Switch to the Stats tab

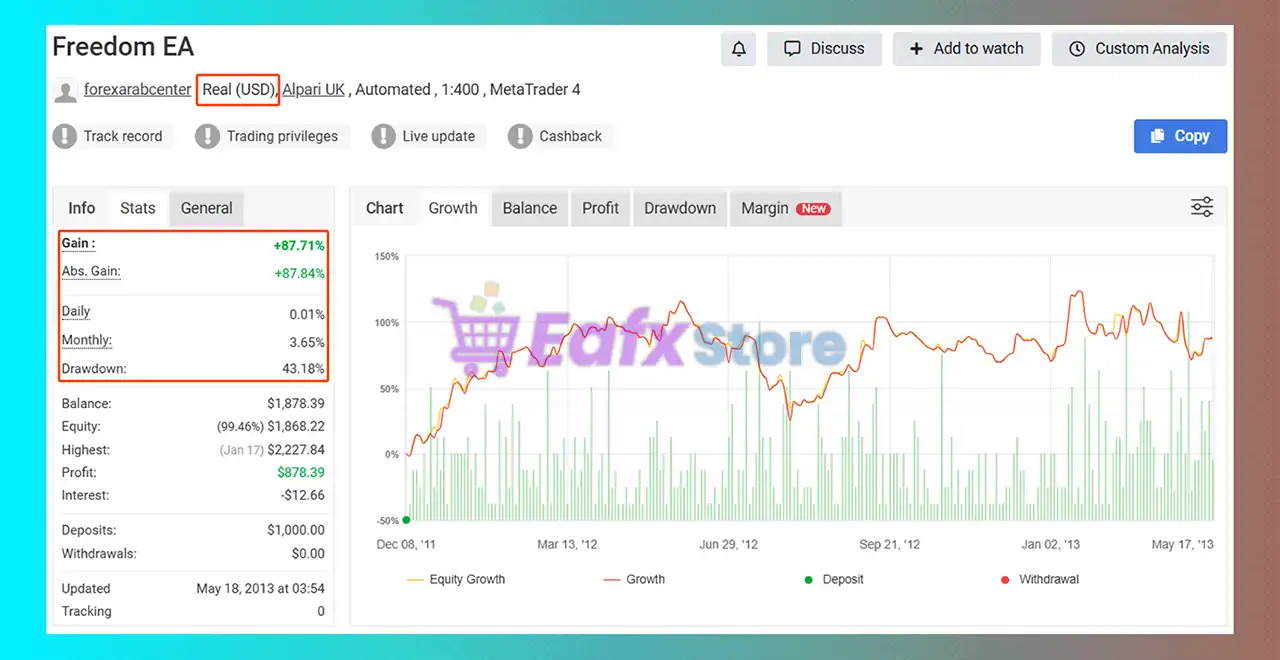pos(138,208)
